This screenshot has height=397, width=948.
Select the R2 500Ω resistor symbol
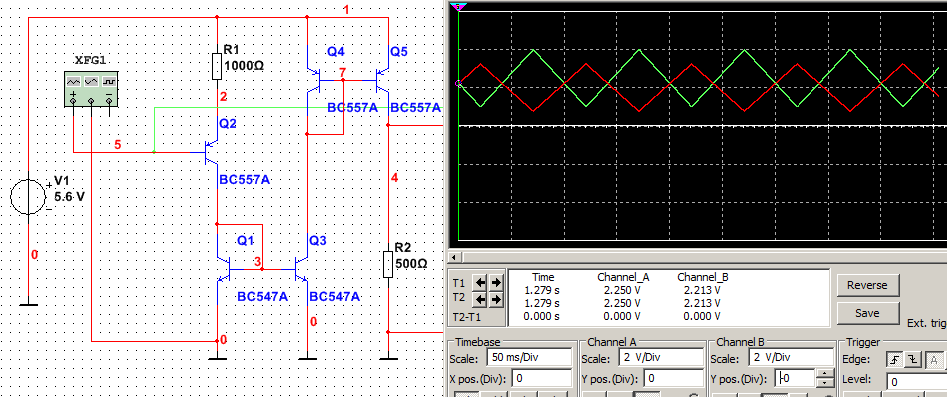tap(388, 265)
